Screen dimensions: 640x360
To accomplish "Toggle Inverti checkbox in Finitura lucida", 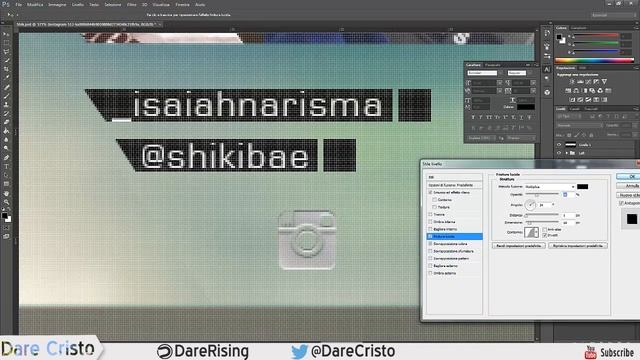I will coord(545,235).
